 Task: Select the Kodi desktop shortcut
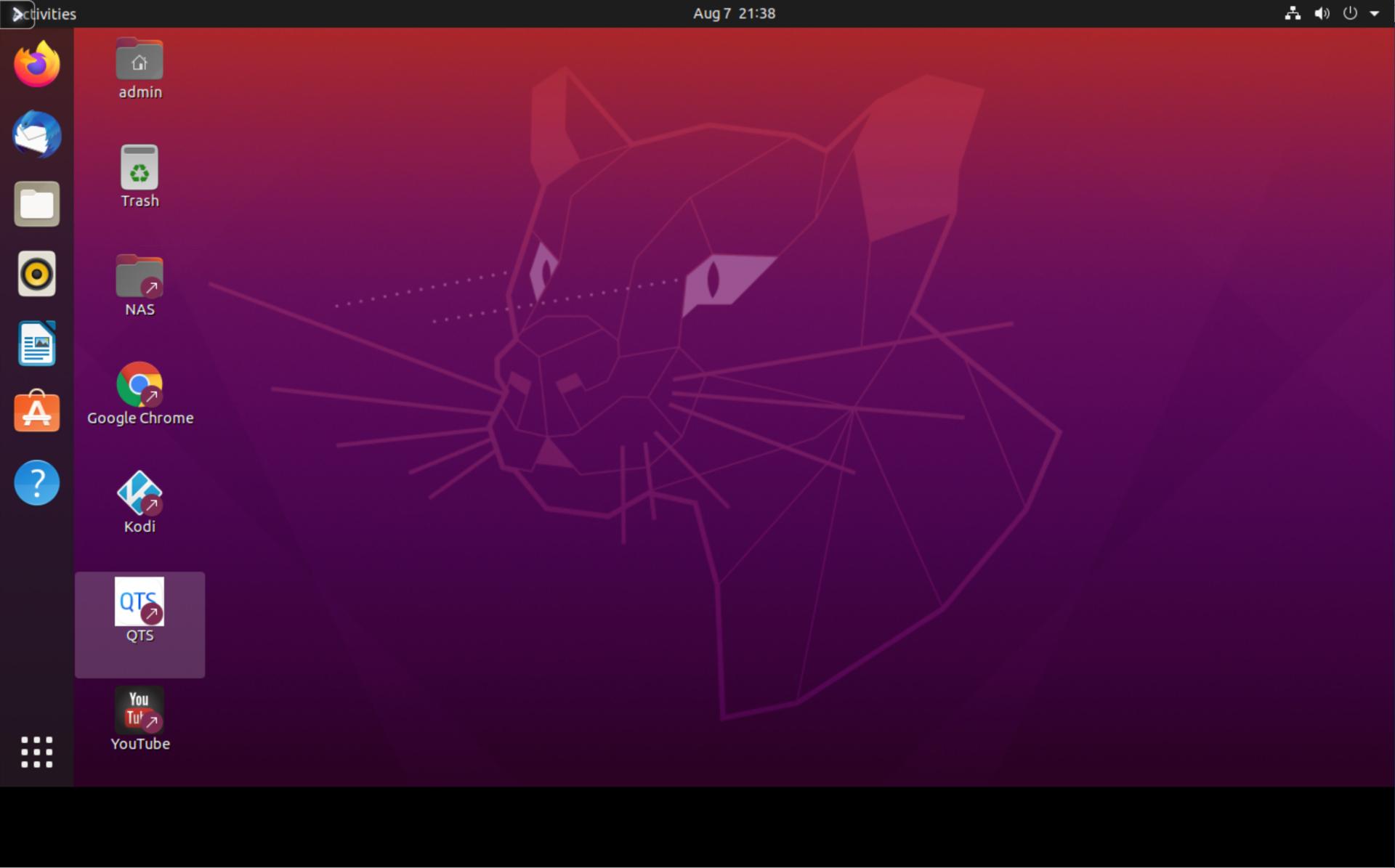pyautogui.click(x=139, y=494)
